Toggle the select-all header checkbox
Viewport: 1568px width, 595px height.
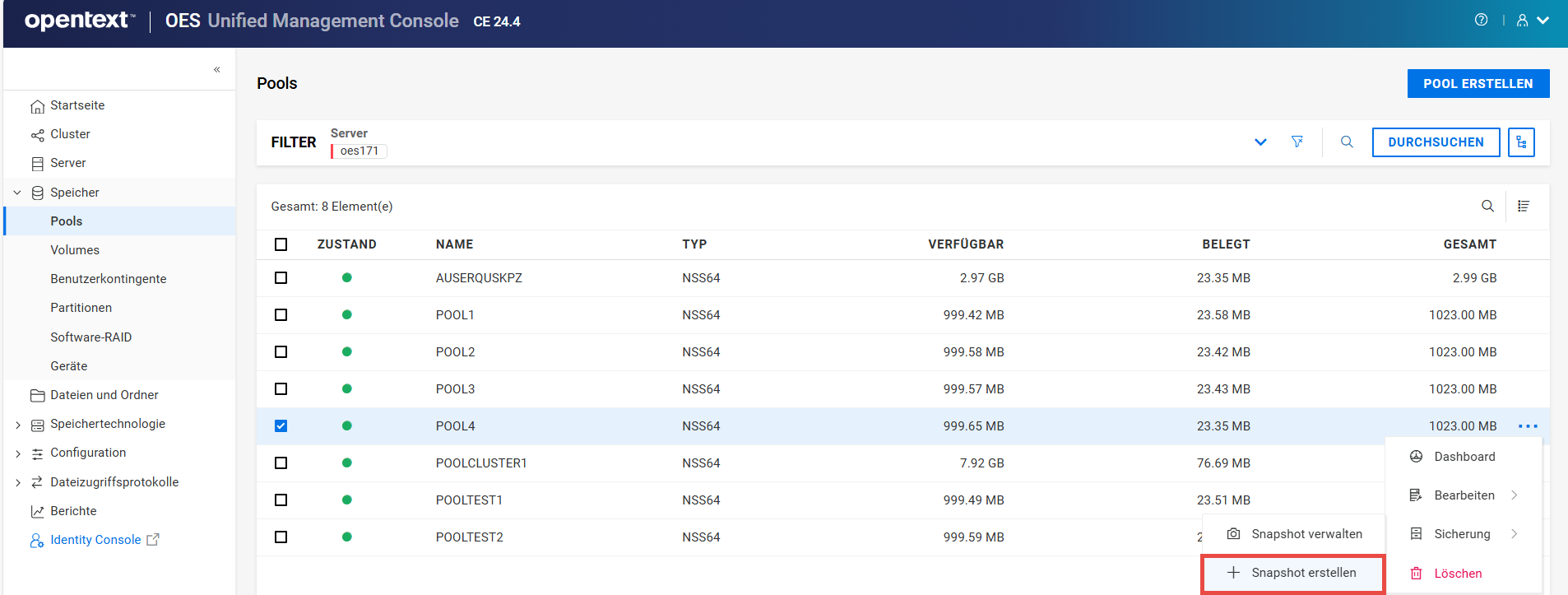[x=281, y=244]
